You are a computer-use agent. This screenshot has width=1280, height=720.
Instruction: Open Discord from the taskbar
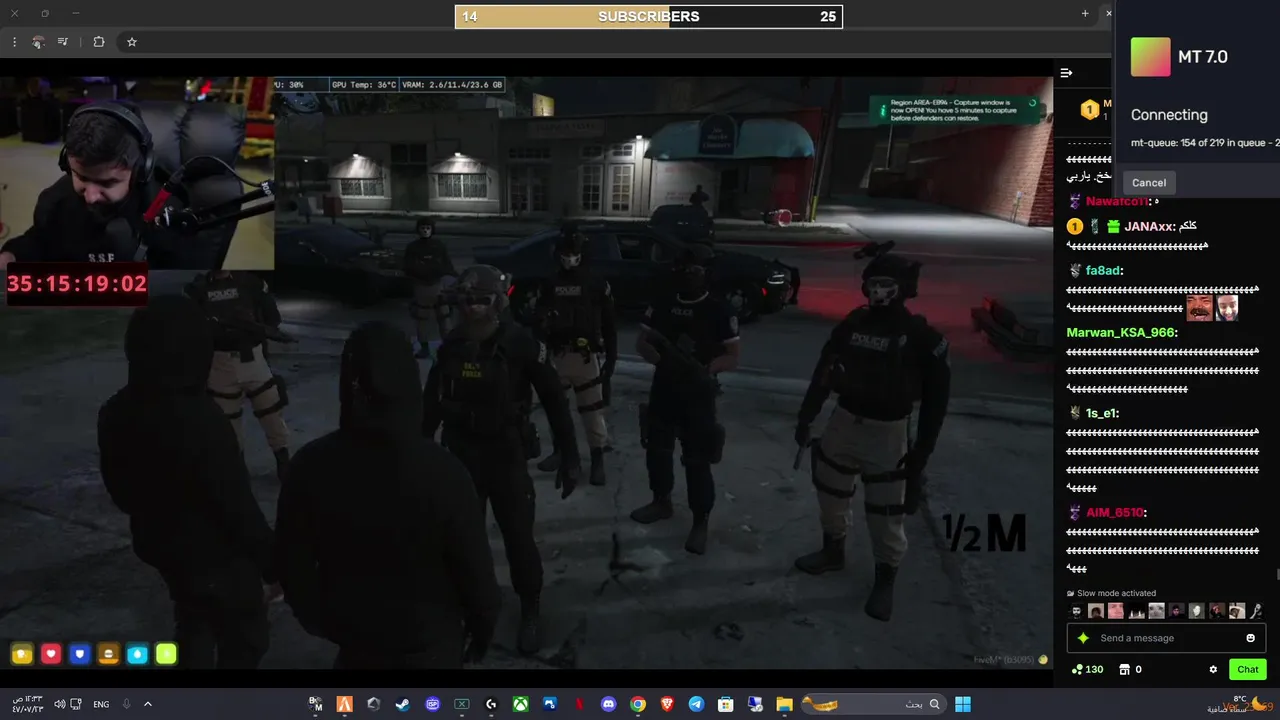coord(609,704)
